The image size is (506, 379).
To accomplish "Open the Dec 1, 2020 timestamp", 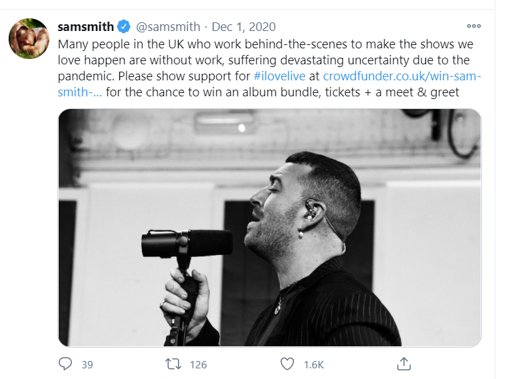I will coord(244,27).
